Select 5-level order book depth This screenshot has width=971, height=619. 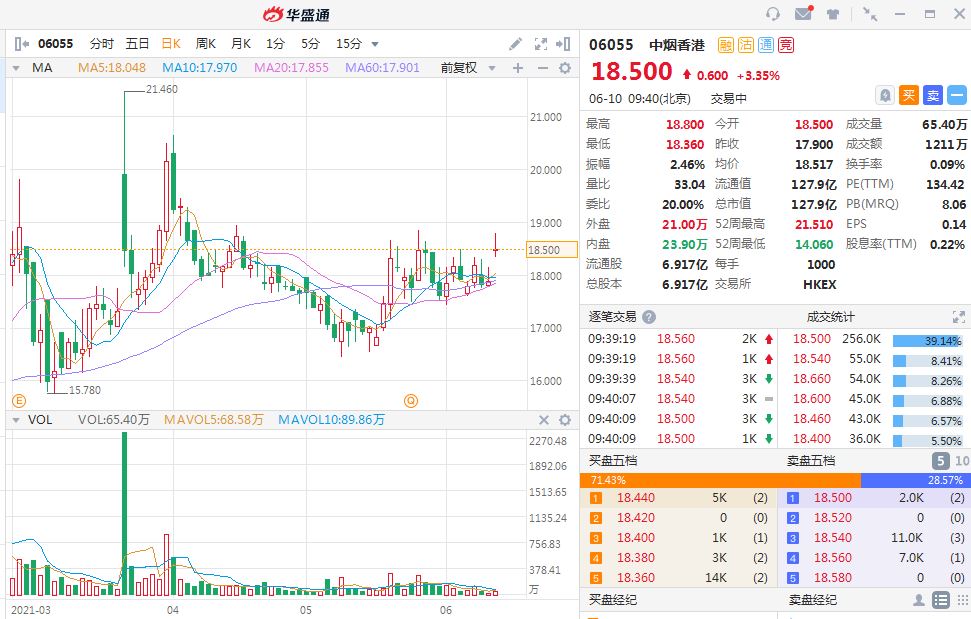click(941, 461)
